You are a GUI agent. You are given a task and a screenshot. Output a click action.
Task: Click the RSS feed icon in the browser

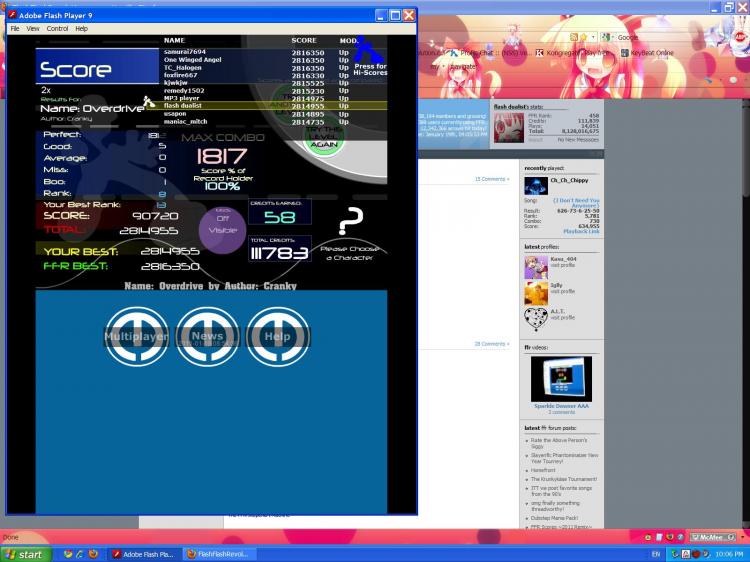pyautogui.click(x=574, y=37)
